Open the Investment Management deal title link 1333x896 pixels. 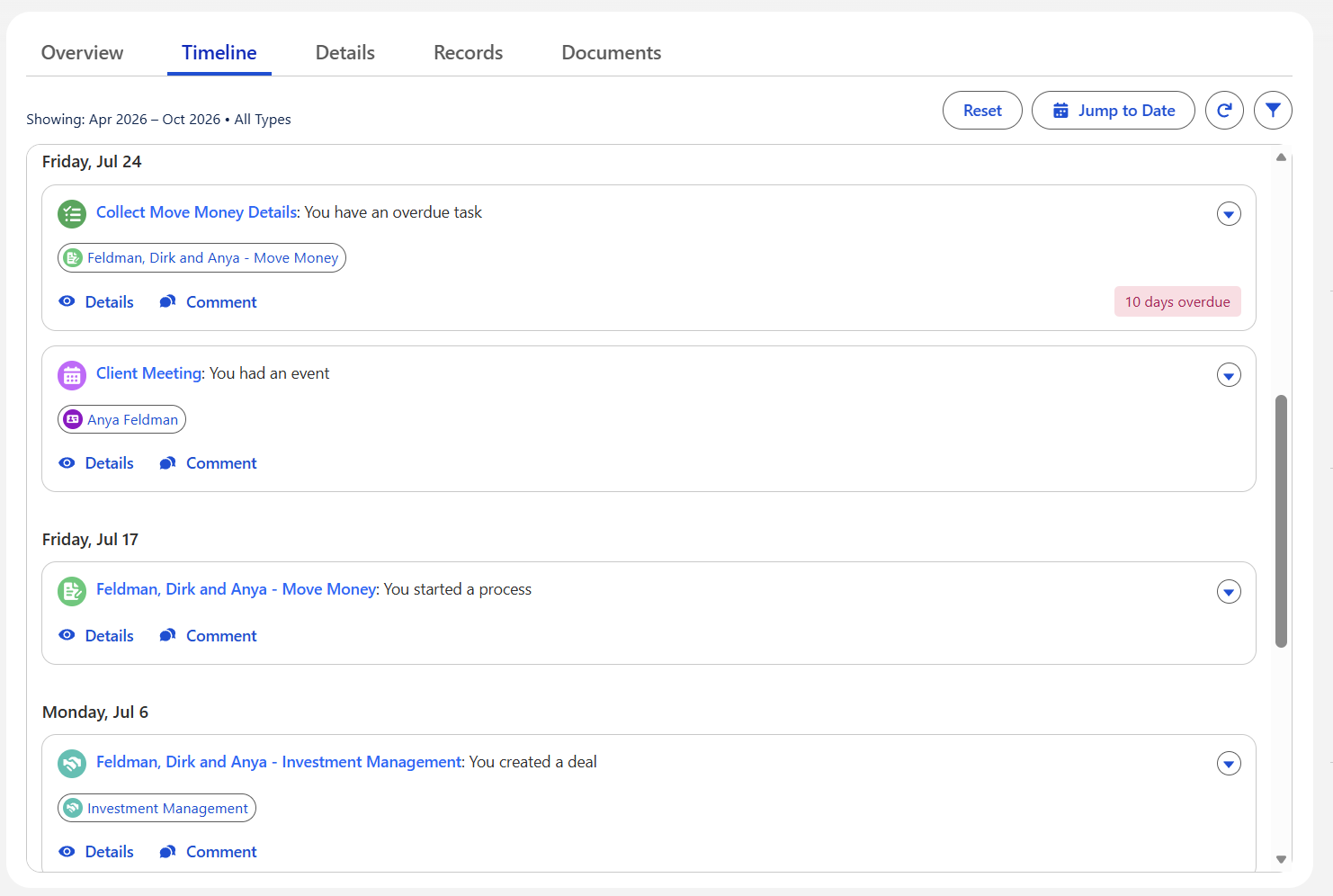coord(279,762)
